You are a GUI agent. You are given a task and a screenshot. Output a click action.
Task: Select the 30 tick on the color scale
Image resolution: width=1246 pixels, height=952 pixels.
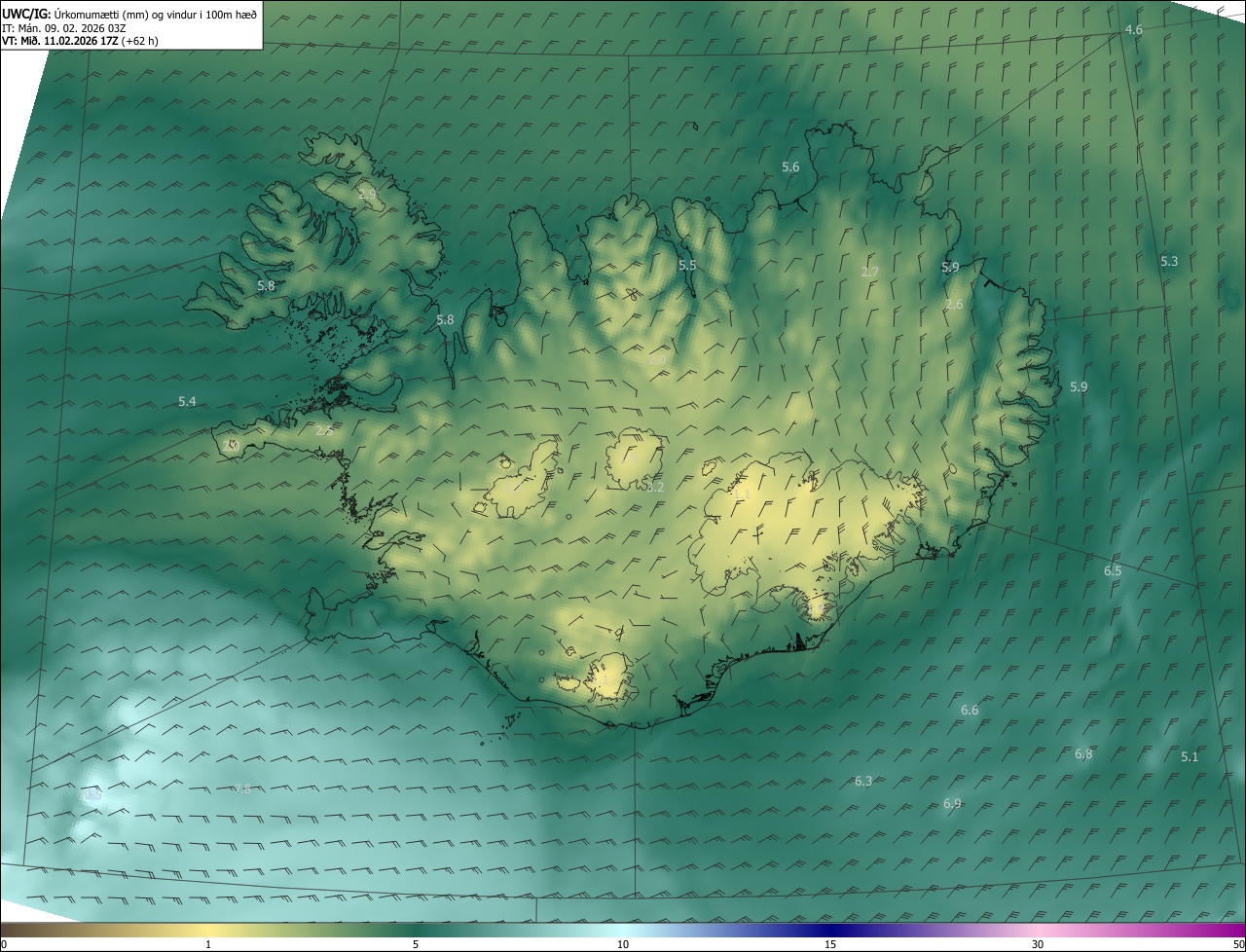[x=1038, y=944]
